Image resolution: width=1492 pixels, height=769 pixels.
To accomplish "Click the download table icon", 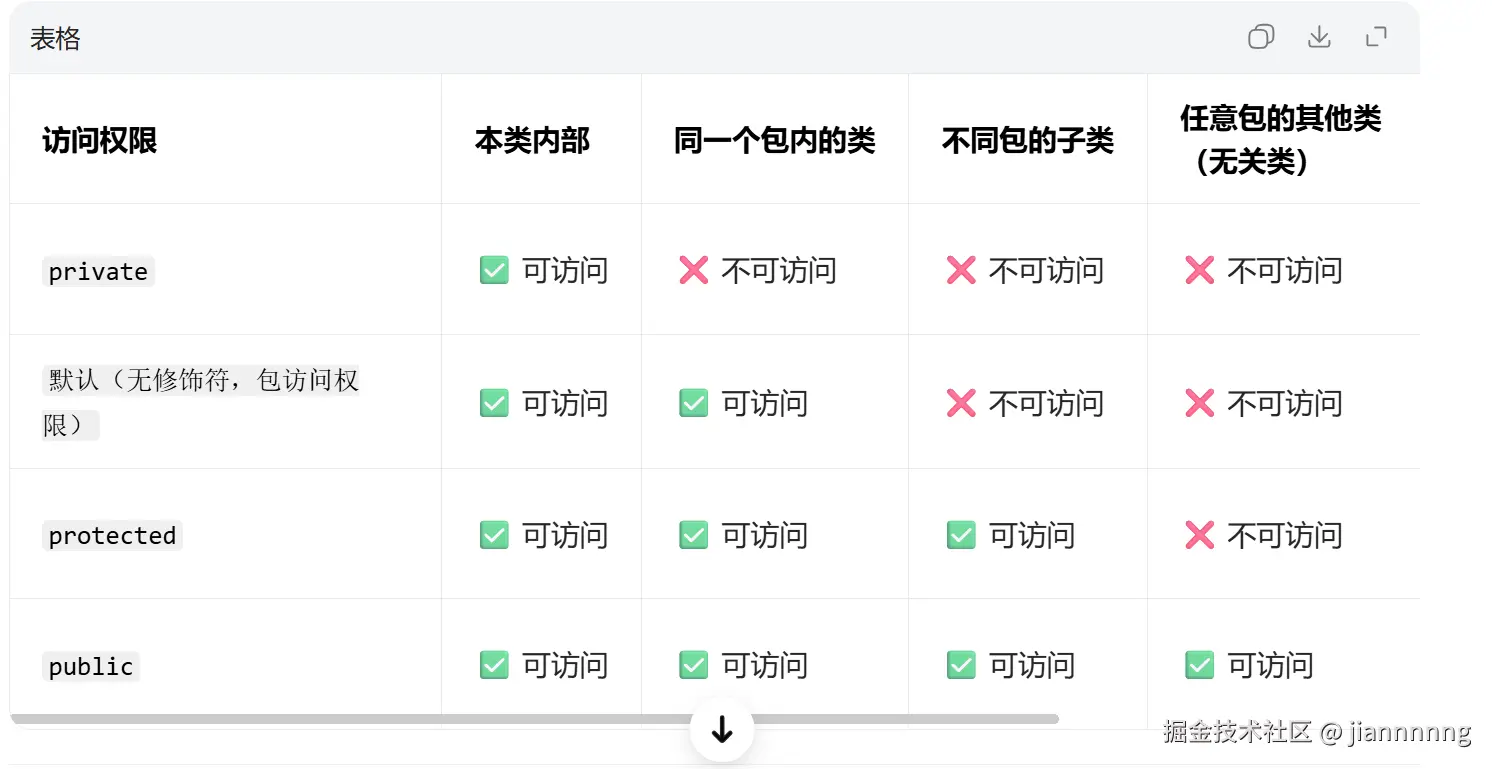I will (1319, 37).
